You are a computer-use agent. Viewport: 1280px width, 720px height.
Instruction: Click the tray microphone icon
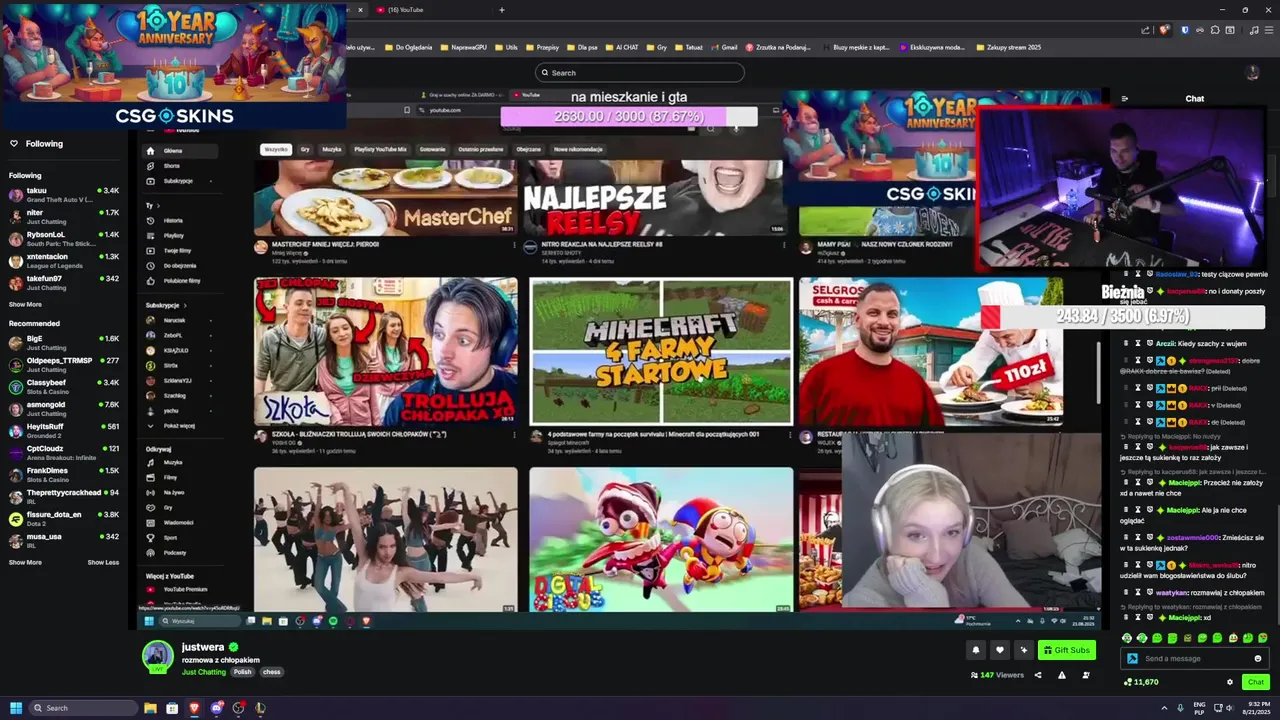1180,708
